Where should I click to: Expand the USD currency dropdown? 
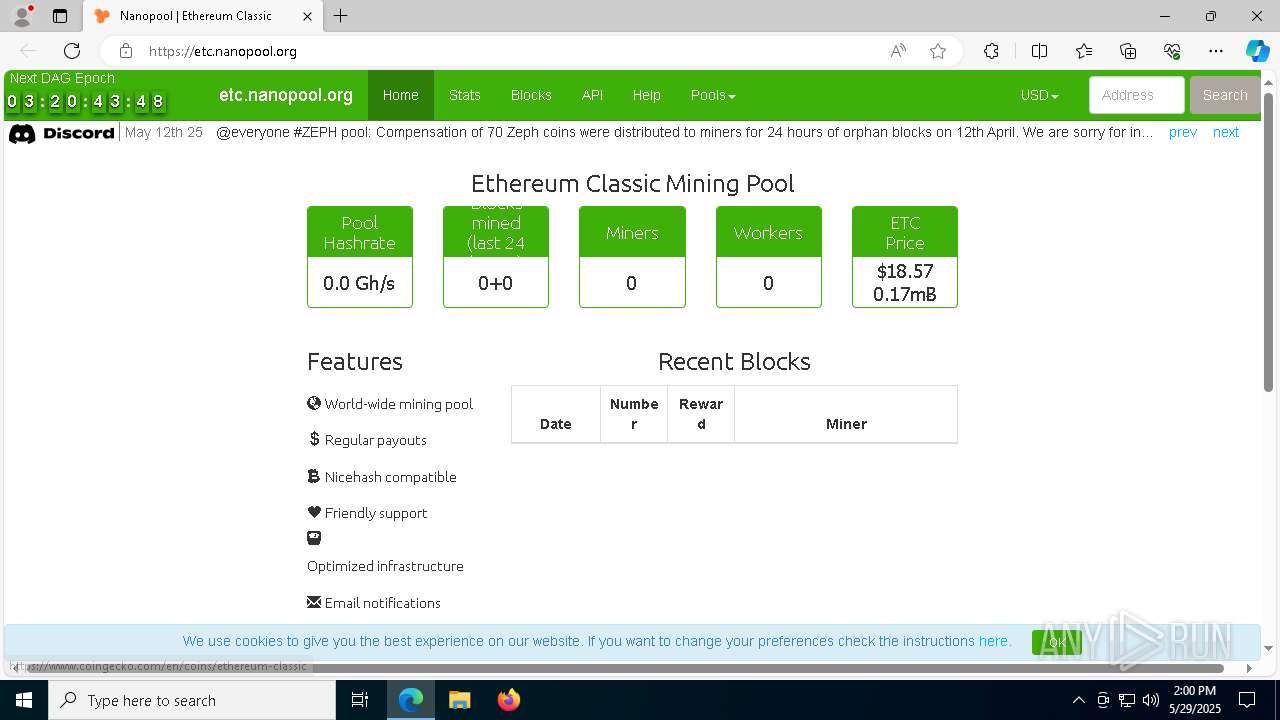(x=1039, y=95)
